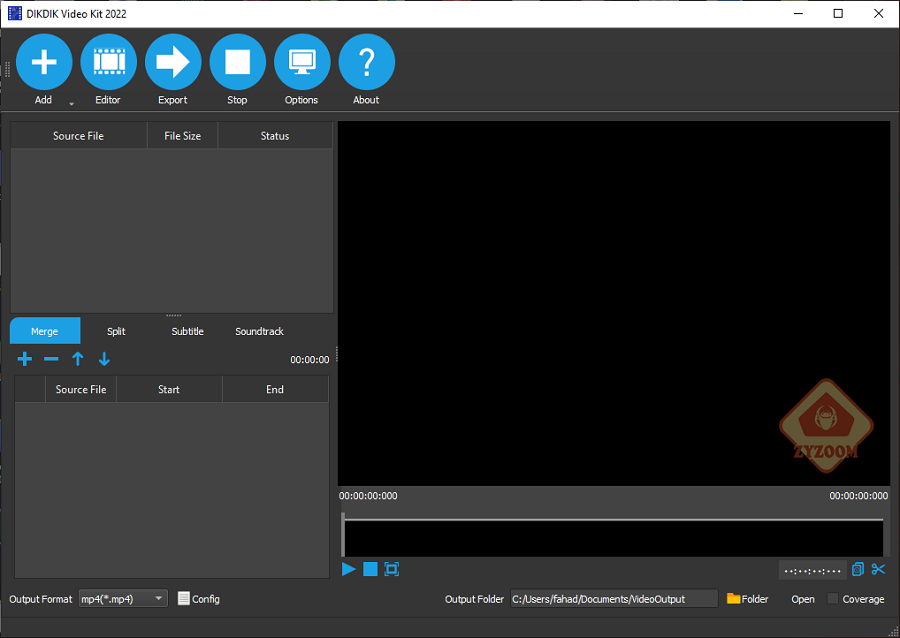Switch to the Subtitle tab
The height and width of the screenshot is (638, 900).
coord(187,331)
